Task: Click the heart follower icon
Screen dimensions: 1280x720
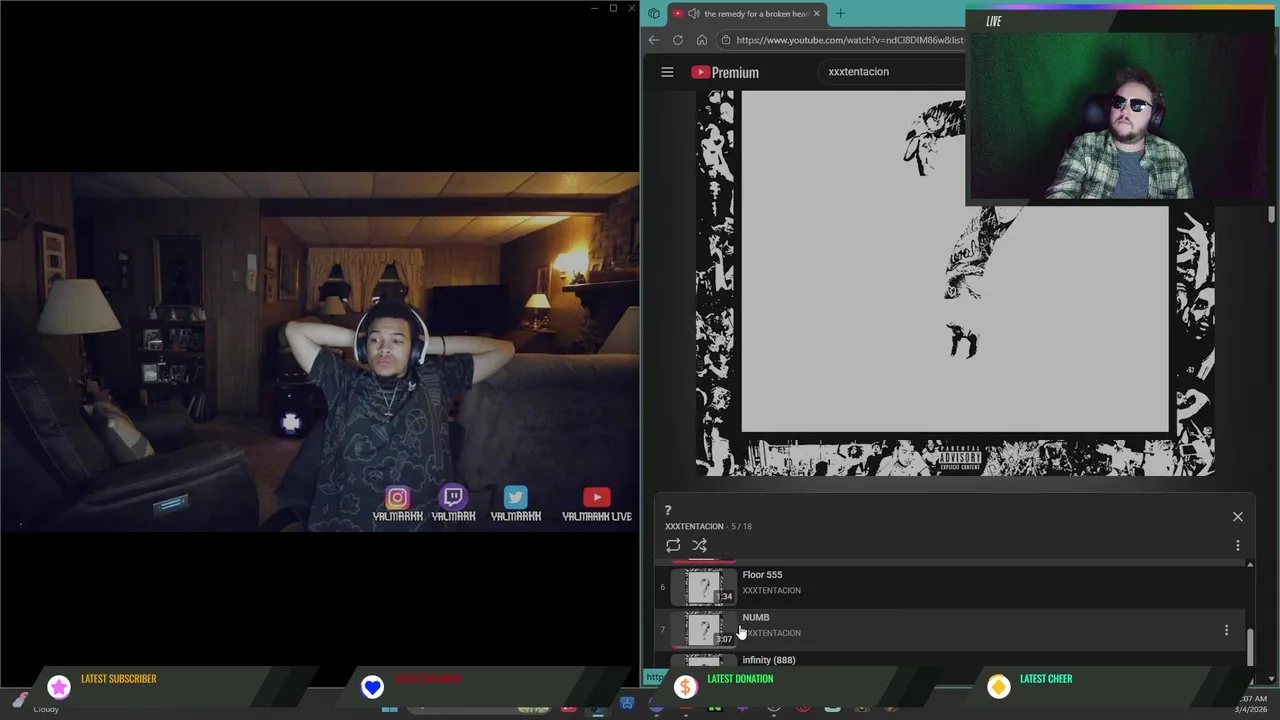Action: 372,687
